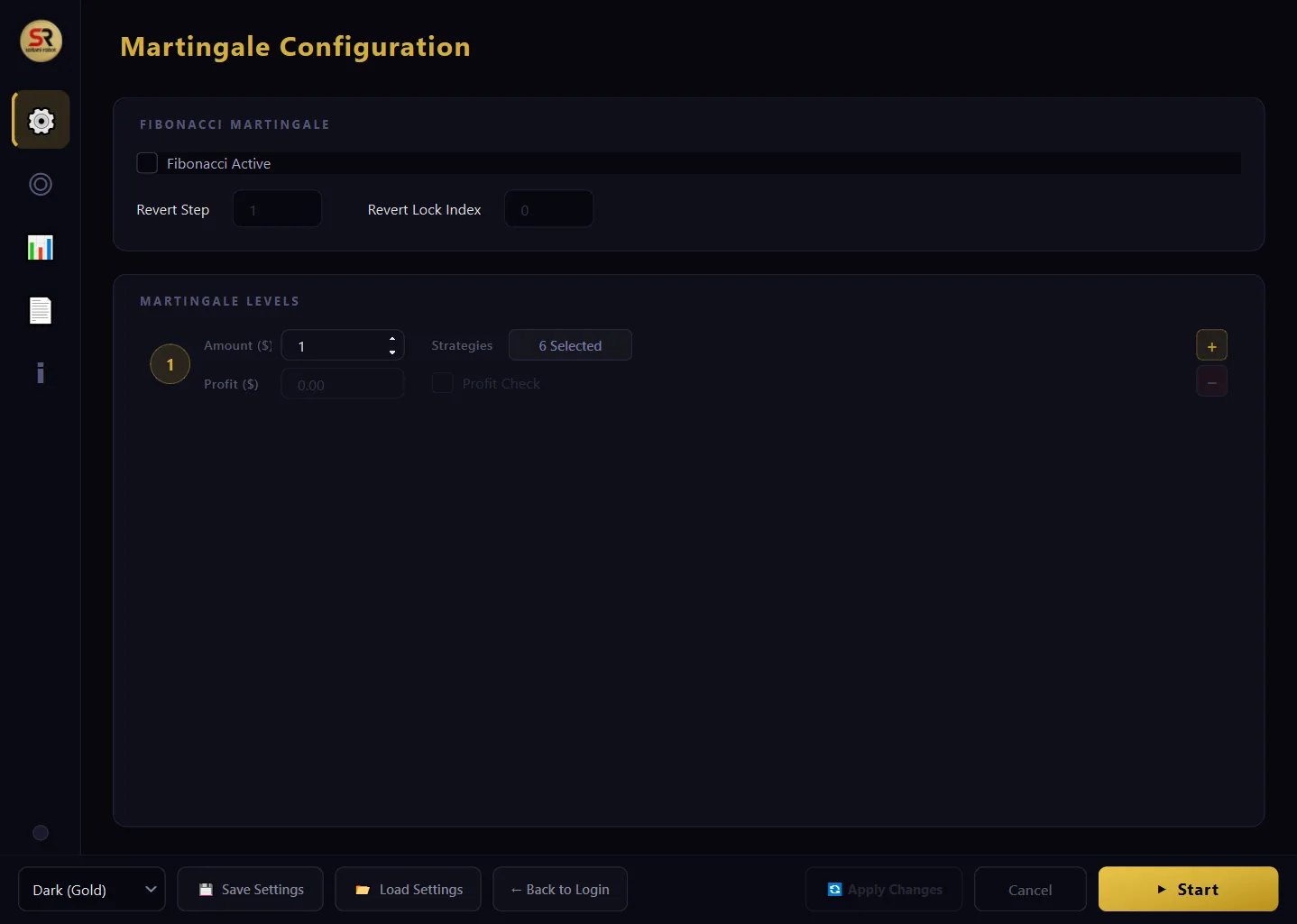This screenshot has height=924, width=1297.
Task: Open the bar chart statistics sidebar icon
Action: coord(41,248)
